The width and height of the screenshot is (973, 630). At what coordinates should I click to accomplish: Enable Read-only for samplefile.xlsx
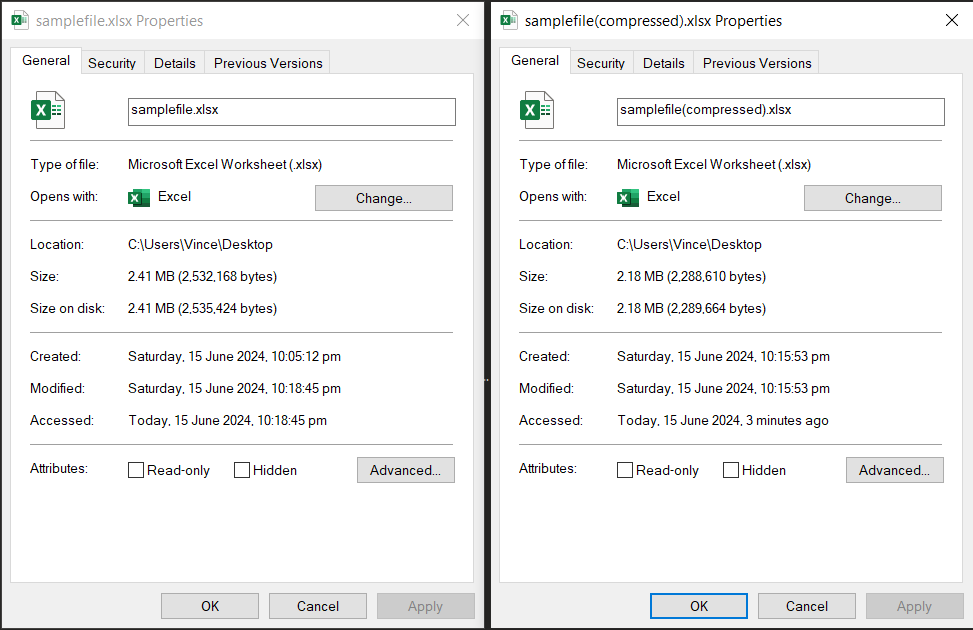pyautogui.click(x=135, y=469)
